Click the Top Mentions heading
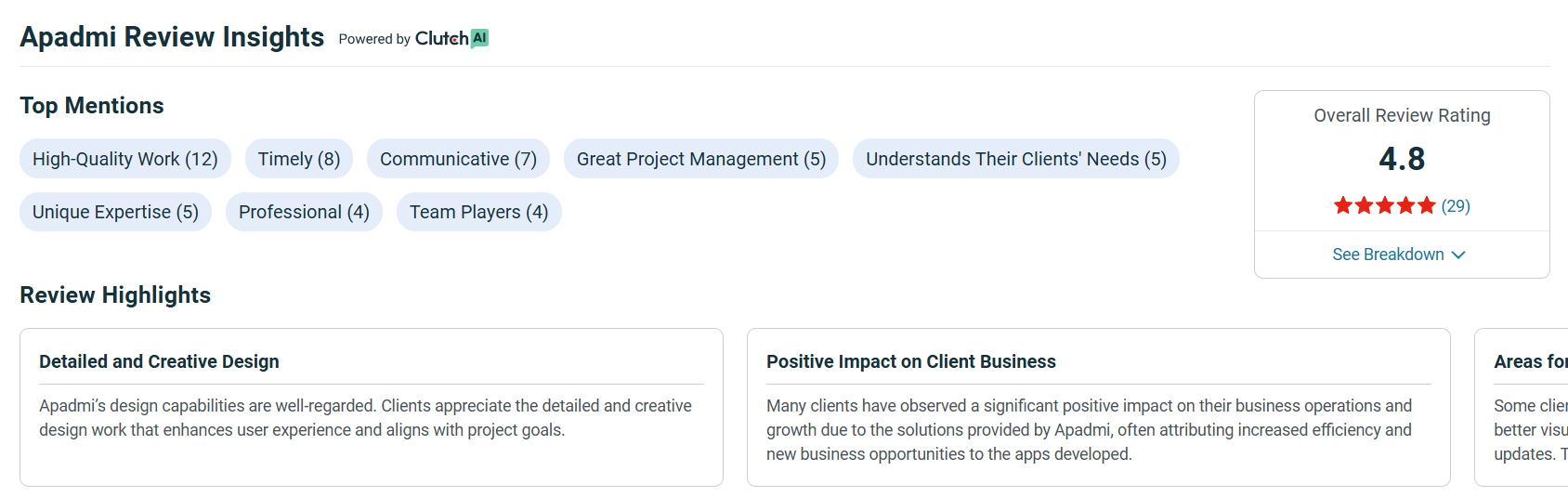1568x497 pixels. 92,106
